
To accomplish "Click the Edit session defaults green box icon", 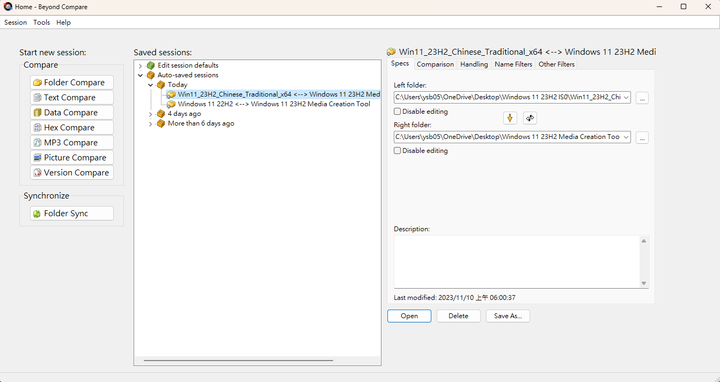I will pos(151,66).
